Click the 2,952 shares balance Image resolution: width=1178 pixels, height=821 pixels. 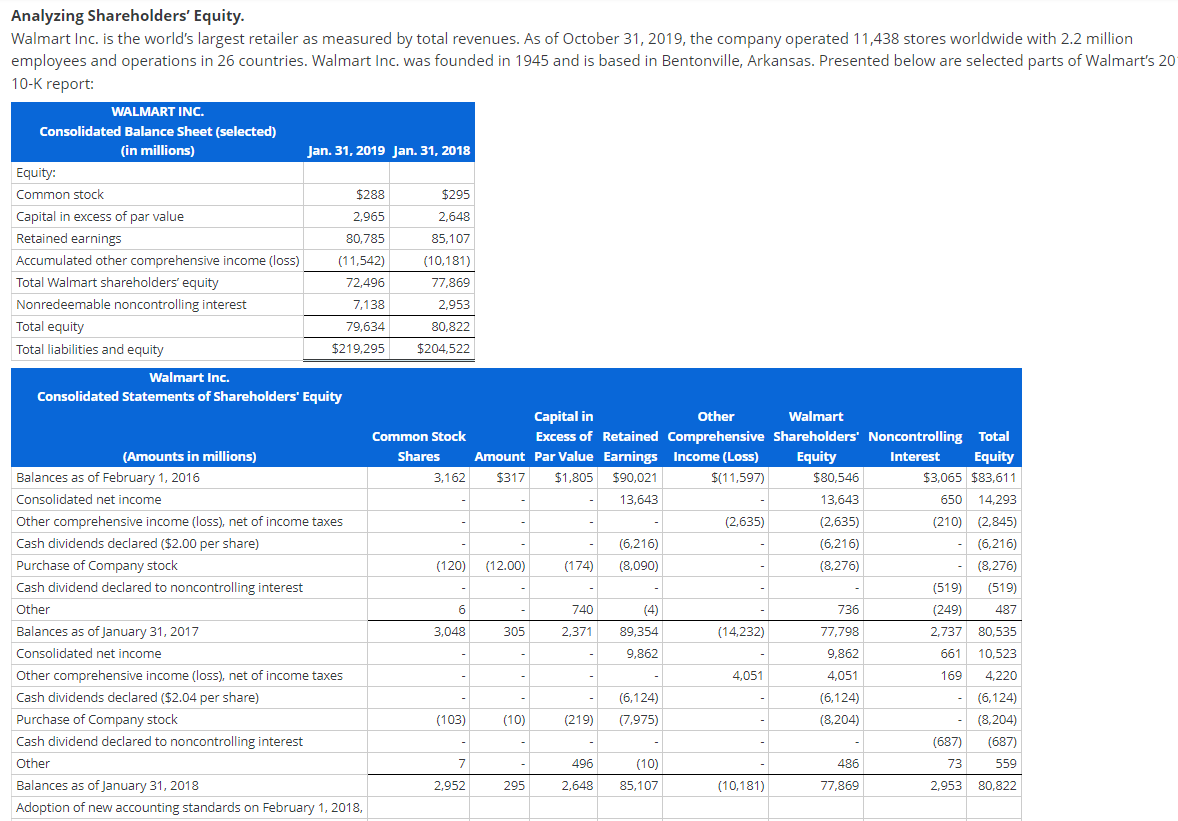click(449, 786)
